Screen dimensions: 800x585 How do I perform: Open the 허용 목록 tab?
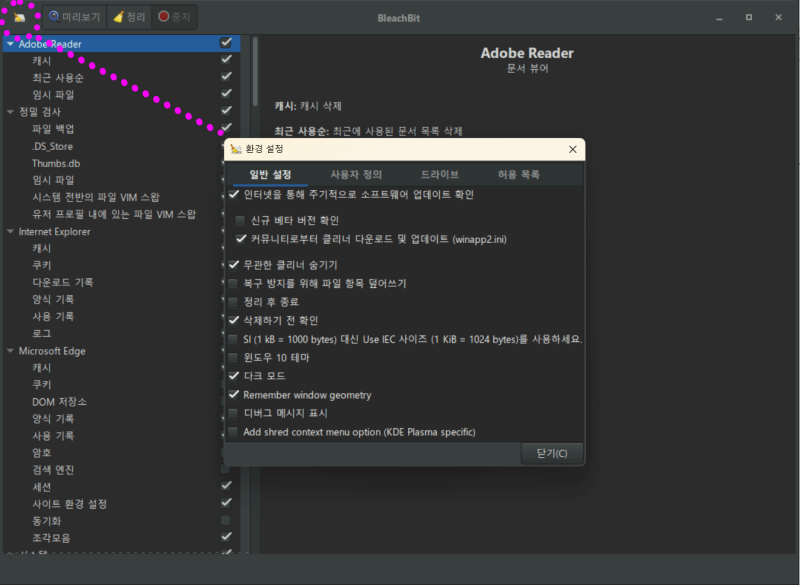pos(519,174)
